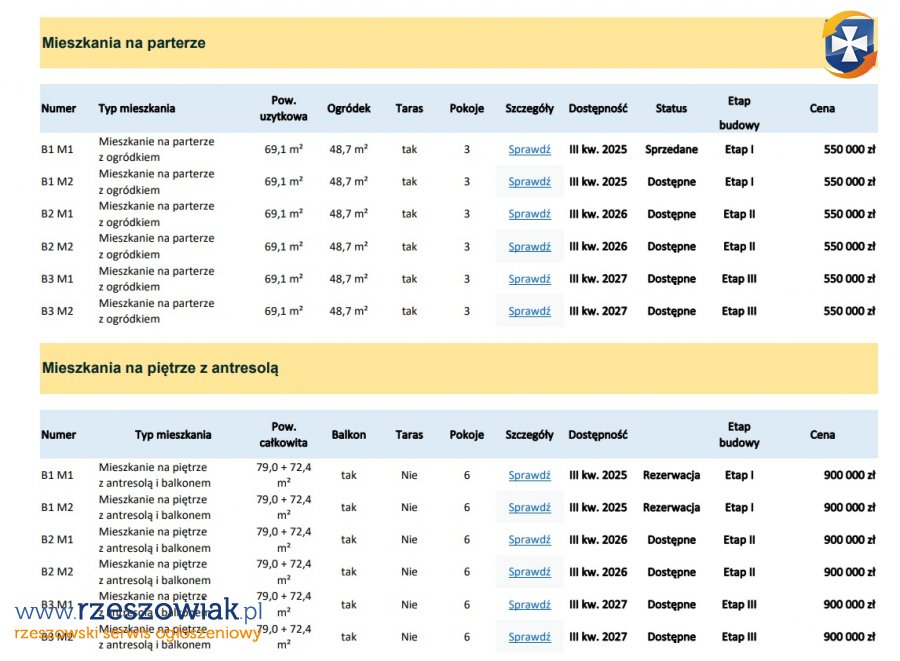Image resolution: width=900 pixels, height=661 pixels.
Task: Click 'Etap III' in upper floor B3 M1 row
Action: click(739, 605)
